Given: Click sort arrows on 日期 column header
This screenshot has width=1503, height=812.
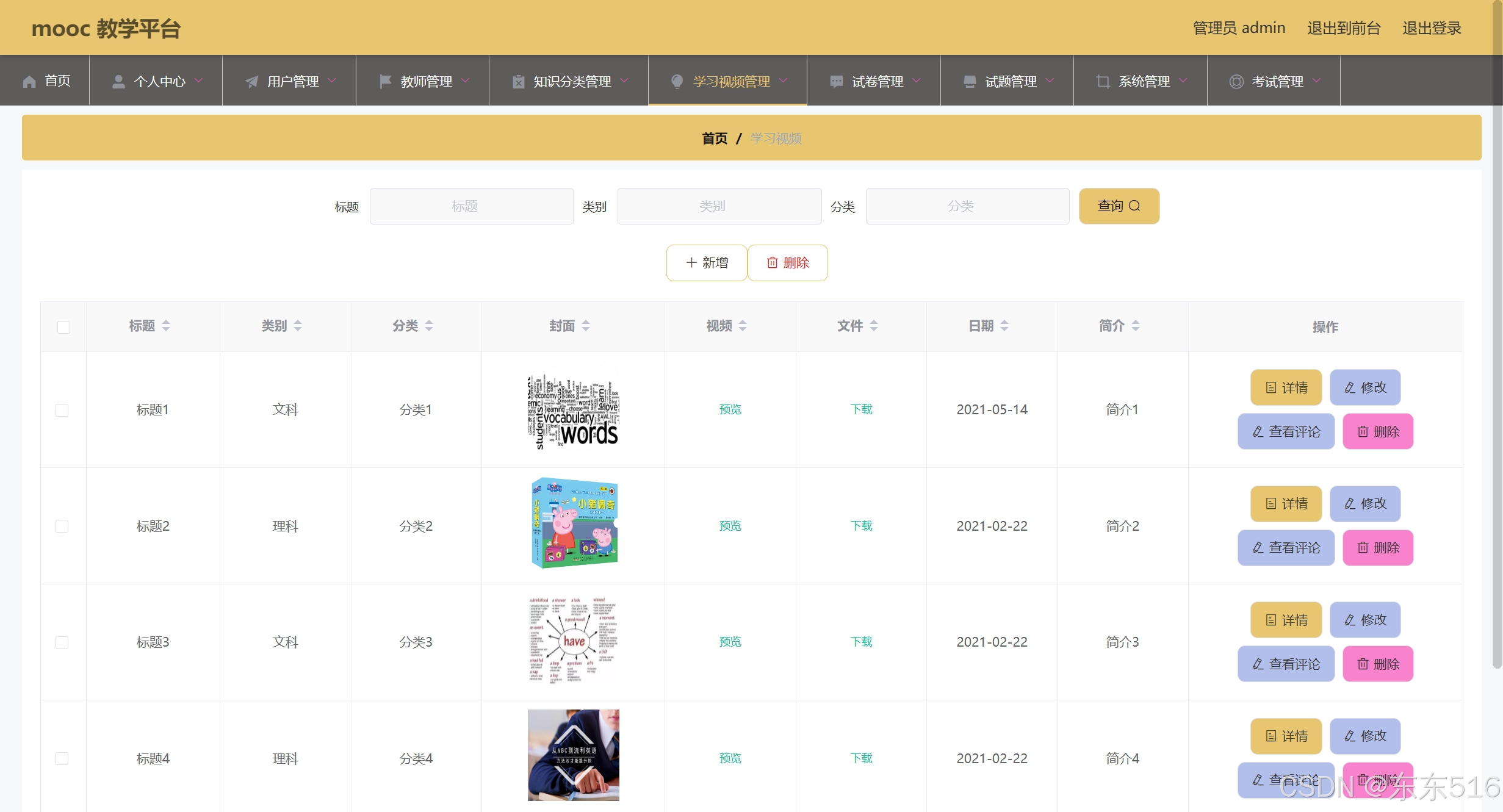Looking at the screenshot, I should (1004, 326).
